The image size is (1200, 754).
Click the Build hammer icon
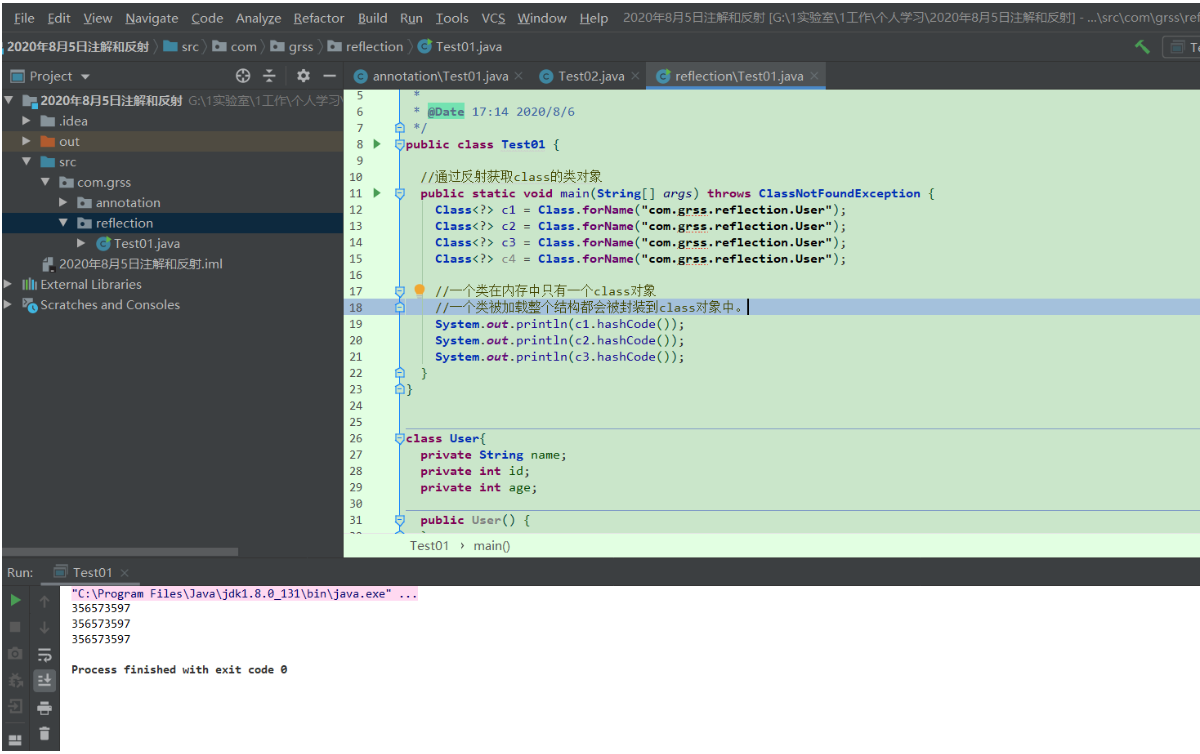point(1142,47)
